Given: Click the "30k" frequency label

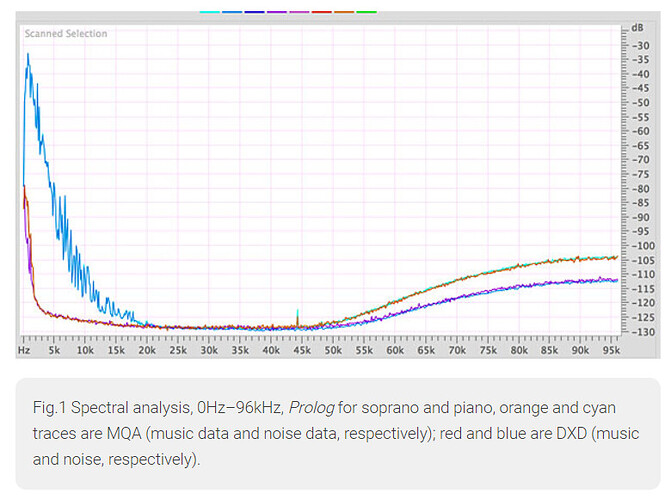Looking at the screenshot, I should (x=209, y=351).
